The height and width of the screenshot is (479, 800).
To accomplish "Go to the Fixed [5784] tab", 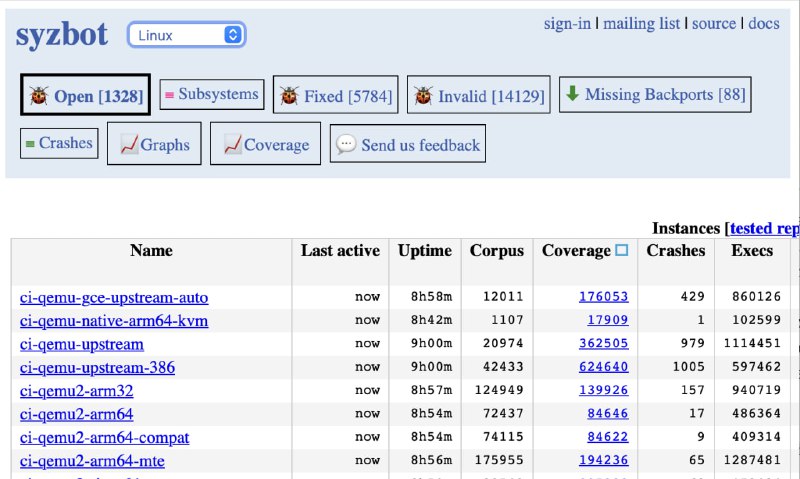I will tap(336, 95).
